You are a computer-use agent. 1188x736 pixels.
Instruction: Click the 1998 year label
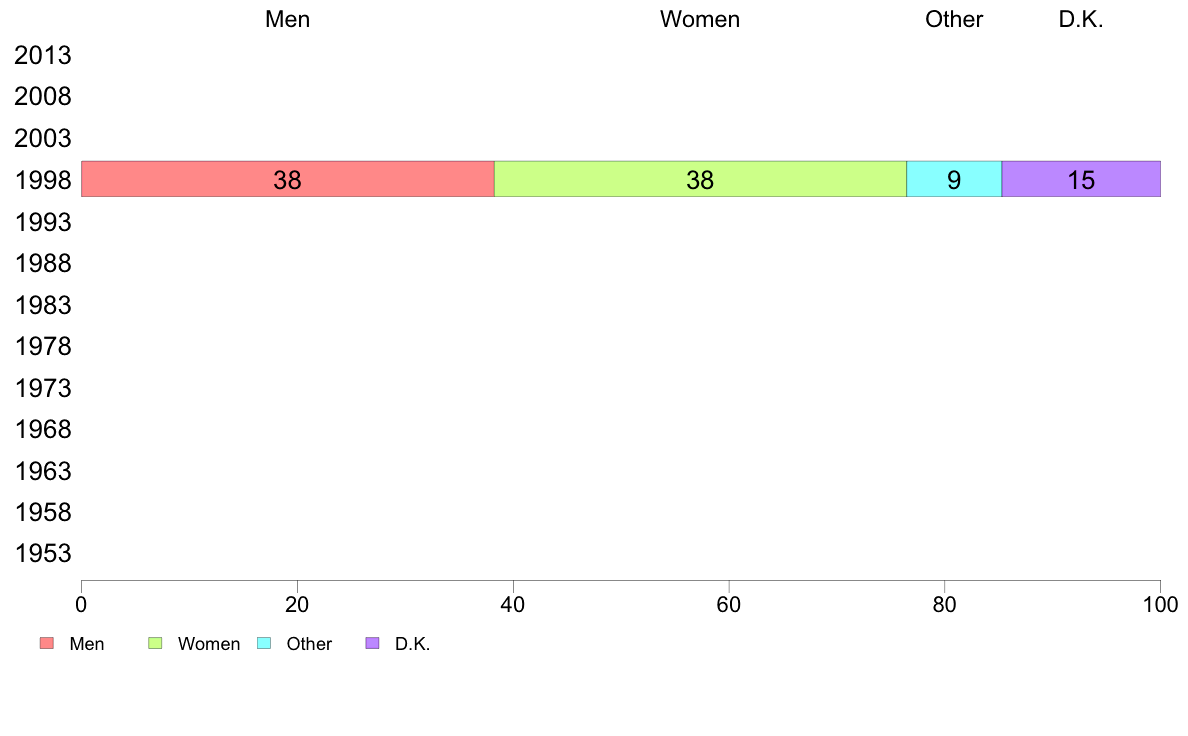coord(42,180)
